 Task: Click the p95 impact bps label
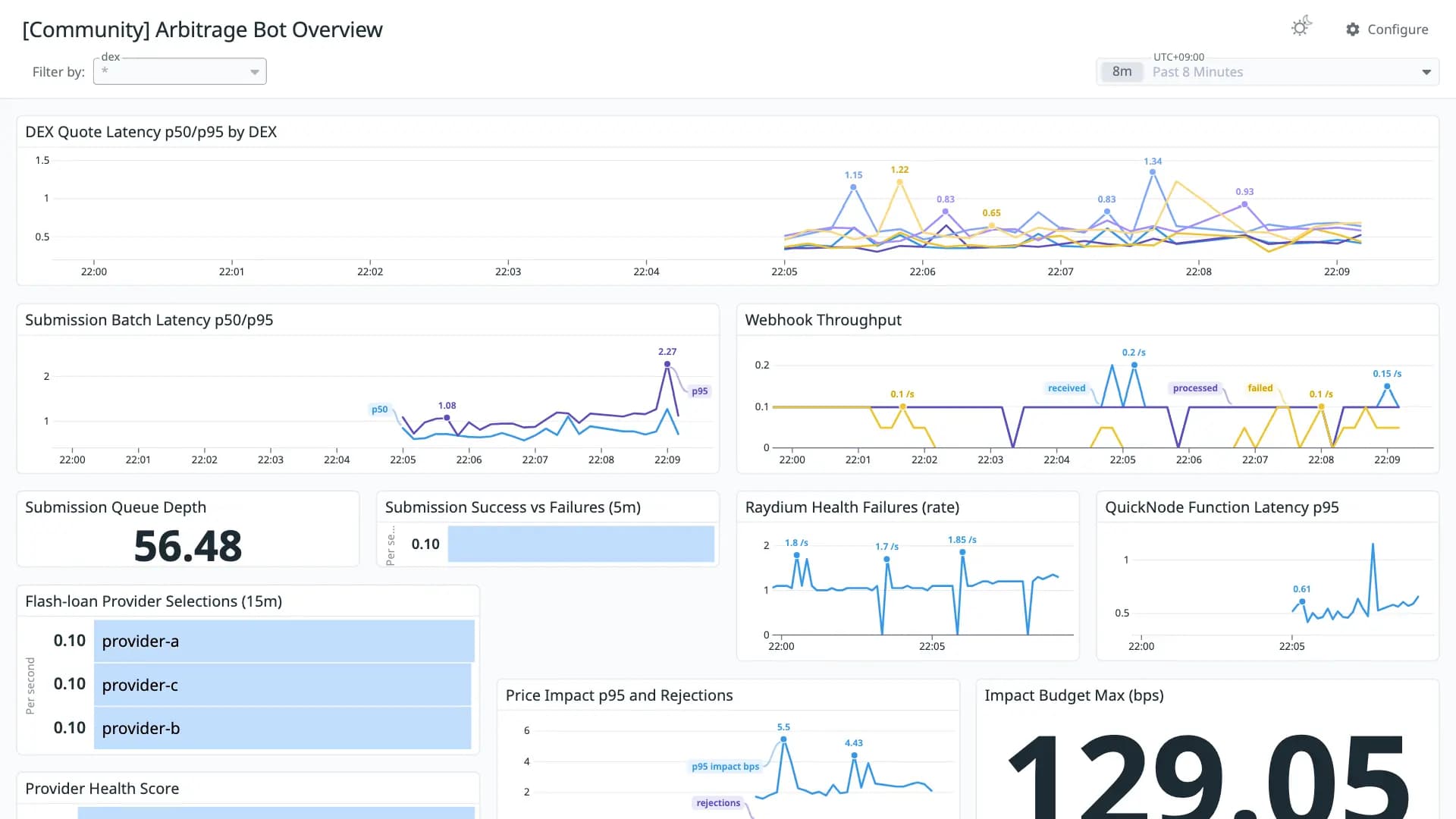pos(725,767)
